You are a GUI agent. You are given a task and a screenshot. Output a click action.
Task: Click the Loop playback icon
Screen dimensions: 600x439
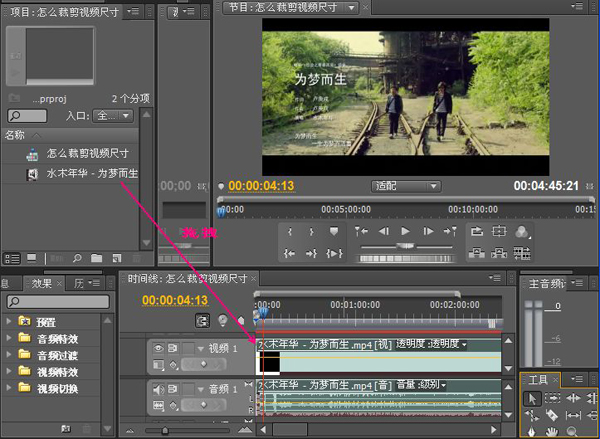(x=477, y=231)
